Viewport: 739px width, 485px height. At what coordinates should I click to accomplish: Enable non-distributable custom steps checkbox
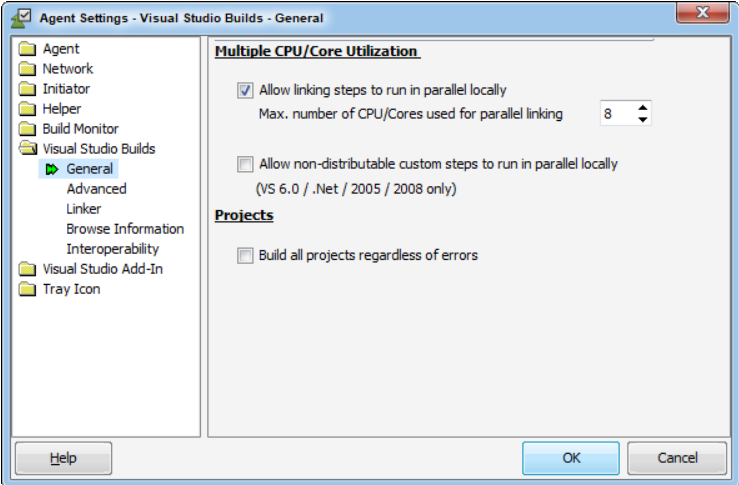click(245, 164)
